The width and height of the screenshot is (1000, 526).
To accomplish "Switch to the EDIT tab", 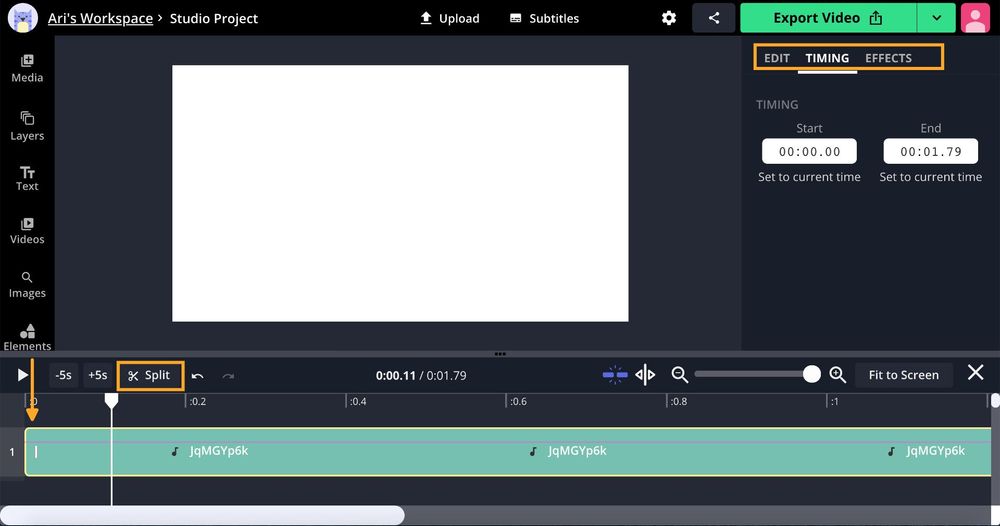I will (777, 58).
